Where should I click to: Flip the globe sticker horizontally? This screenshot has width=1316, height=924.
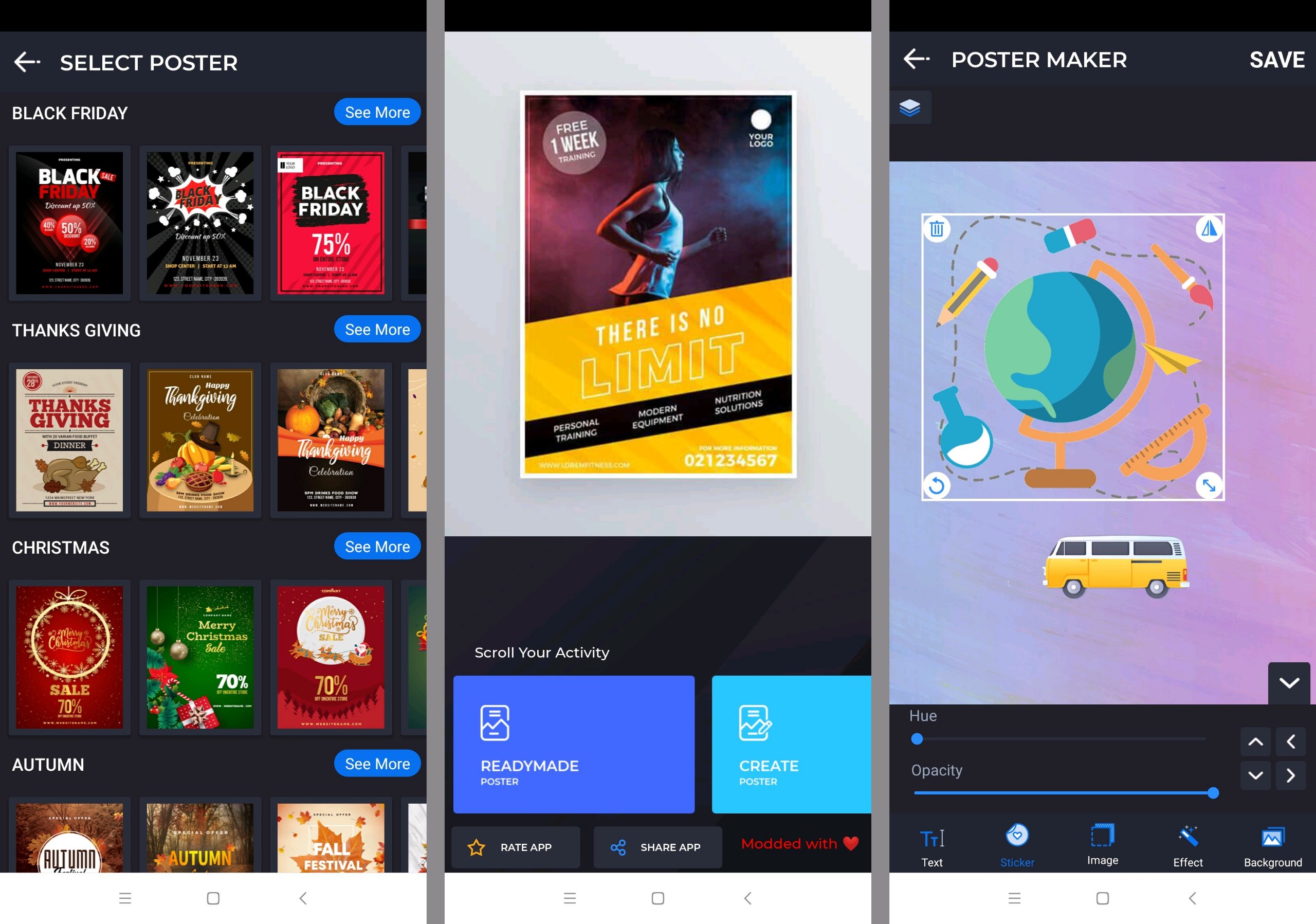[x=1209, y=229]
